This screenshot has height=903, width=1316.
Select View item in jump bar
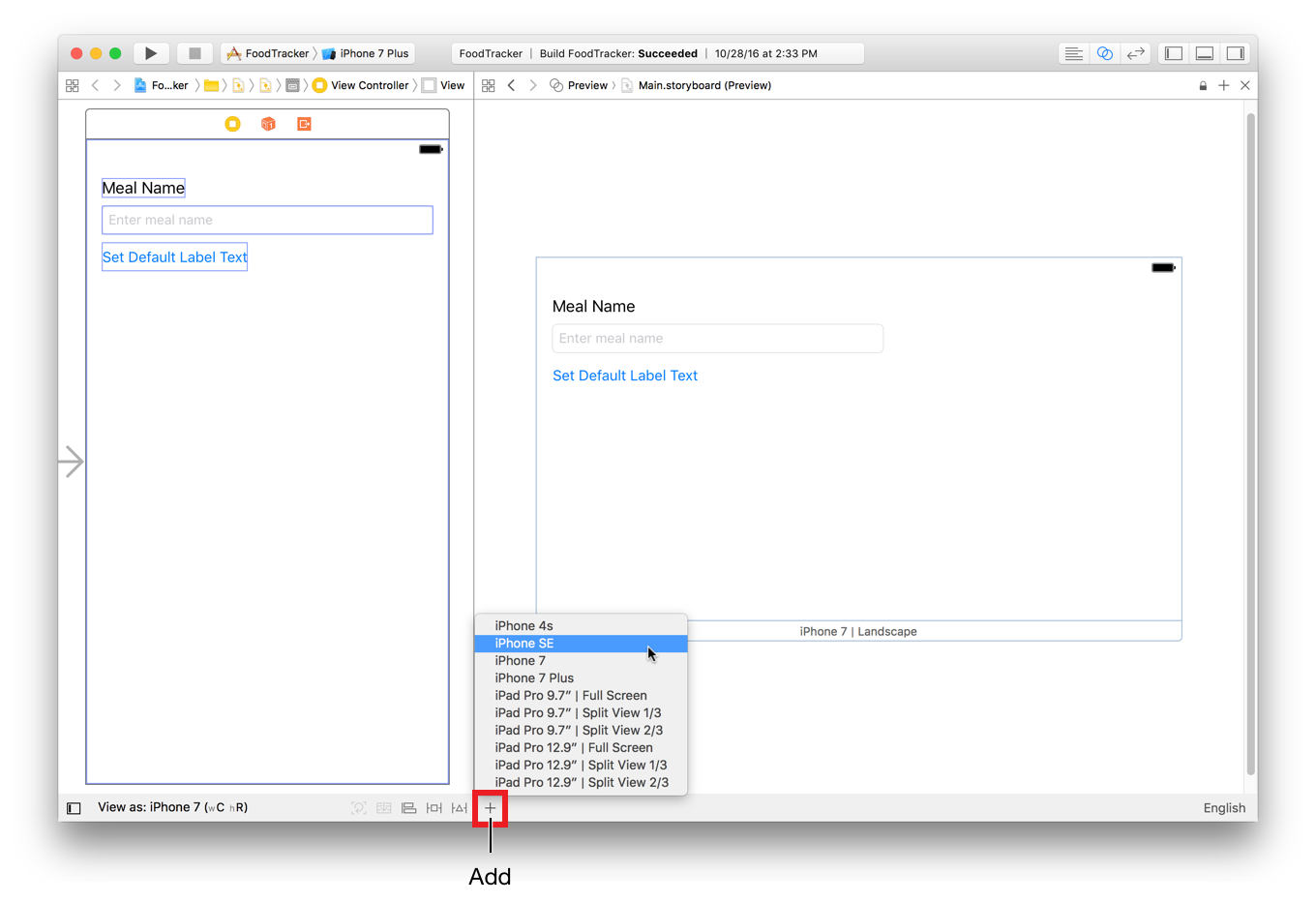click(x=443, y=85)
